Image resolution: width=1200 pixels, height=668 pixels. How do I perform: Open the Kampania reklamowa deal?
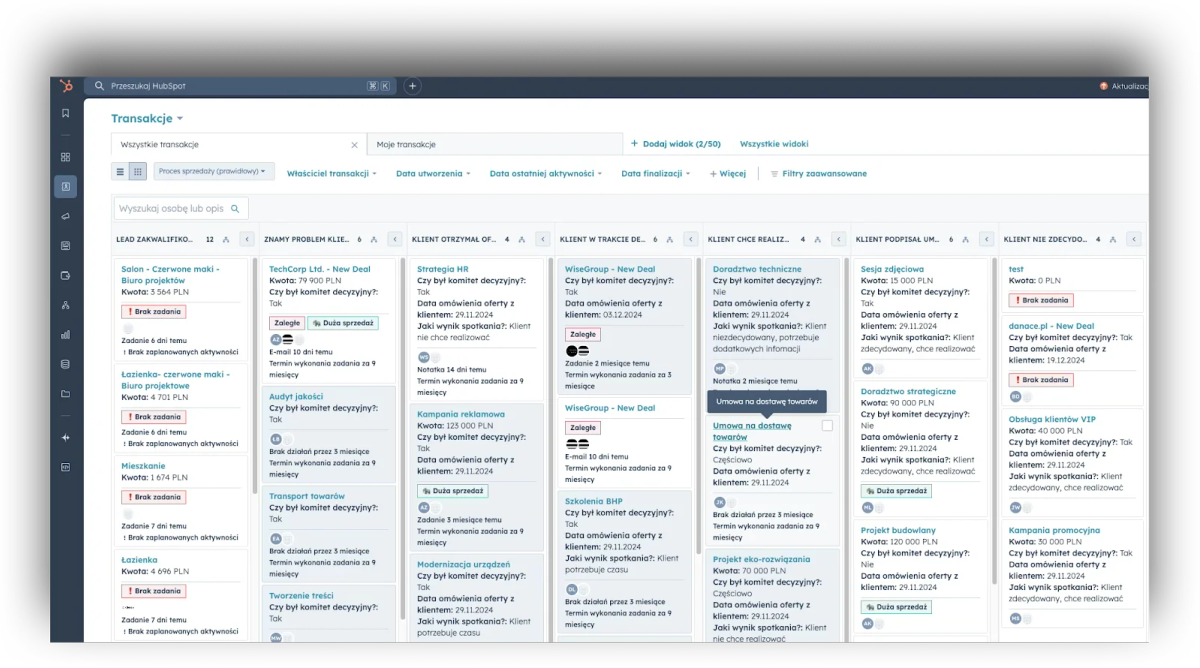pyautogui.click(x=461, y=414)
